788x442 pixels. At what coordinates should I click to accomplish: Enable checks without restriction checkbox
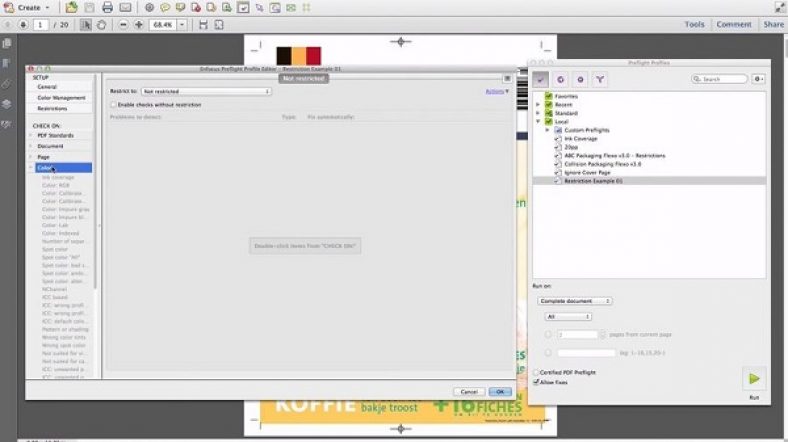click(x=114, y=104)
